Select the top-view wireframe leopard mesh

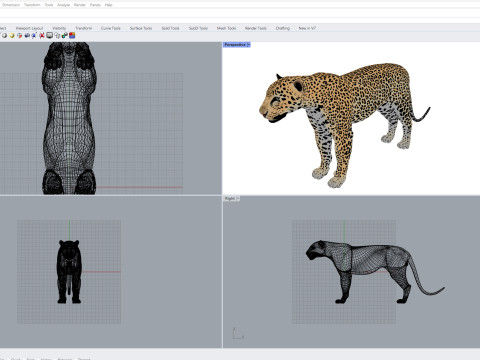coord(69,118)
